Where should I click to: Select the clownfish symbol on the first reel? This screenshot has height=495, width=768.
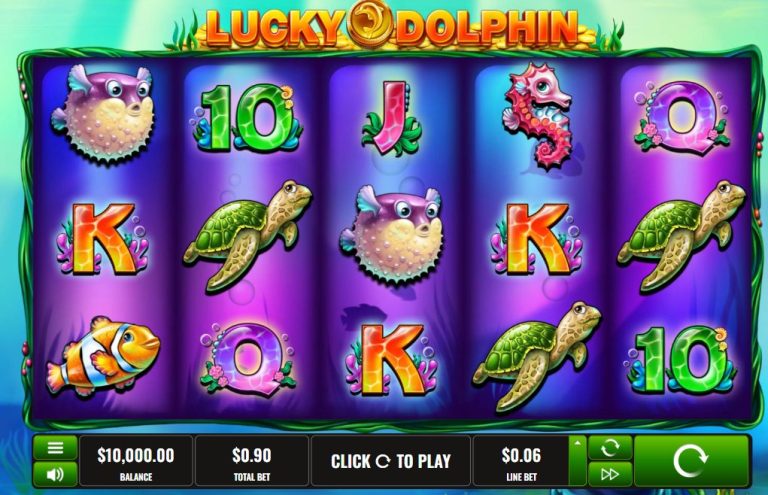[103, 356]
